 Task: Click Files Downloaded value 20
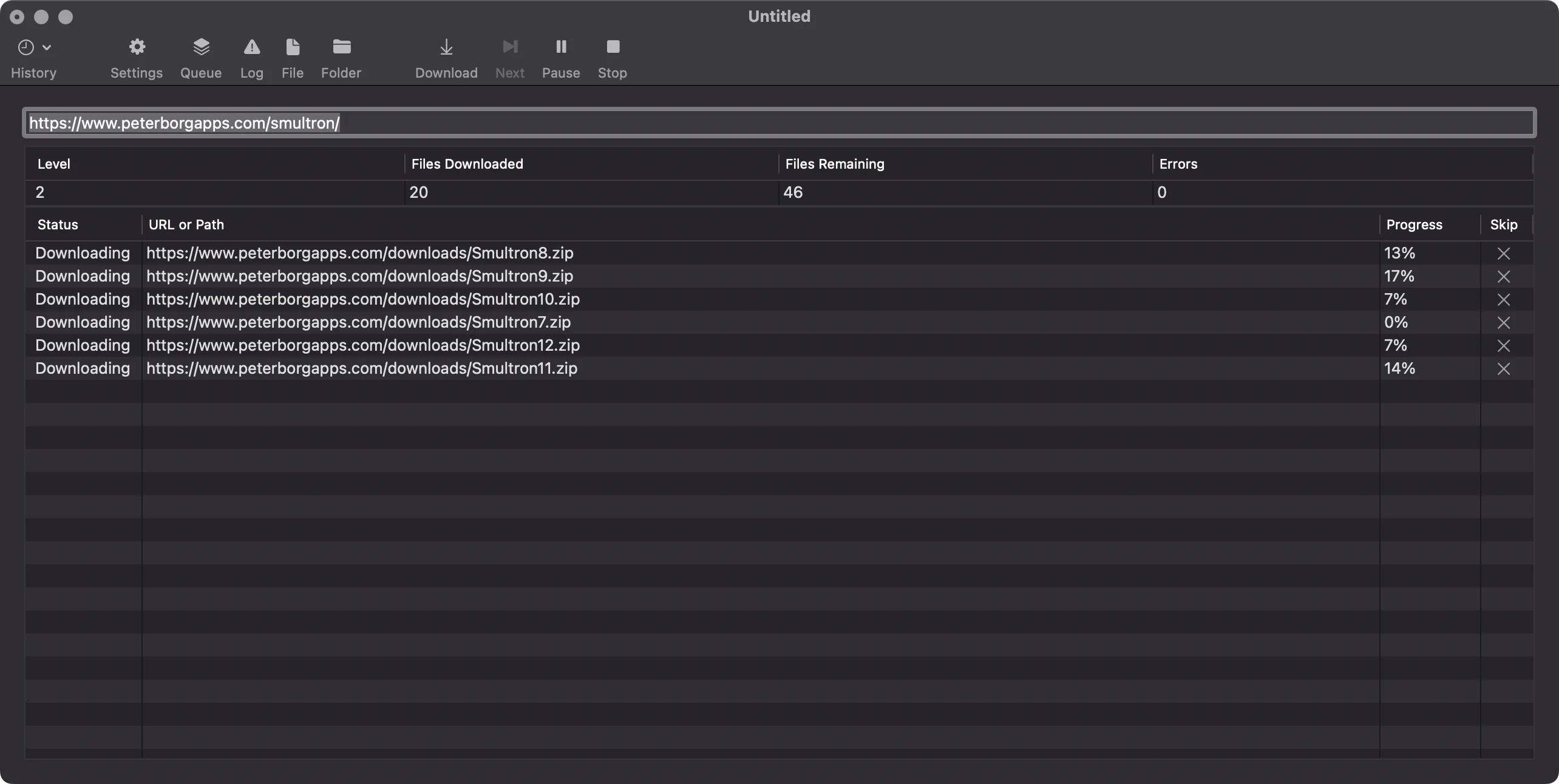click(418, 192)
